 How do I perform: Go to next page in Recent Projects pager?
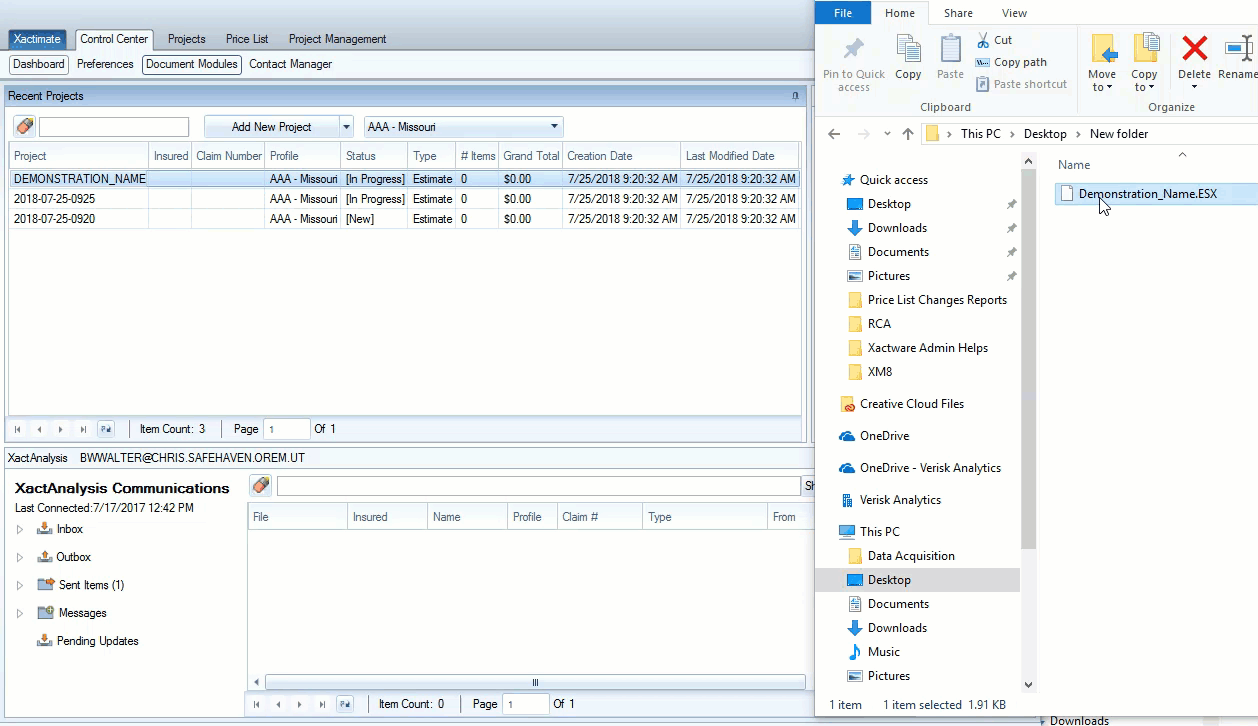click(x=61, y=429)
